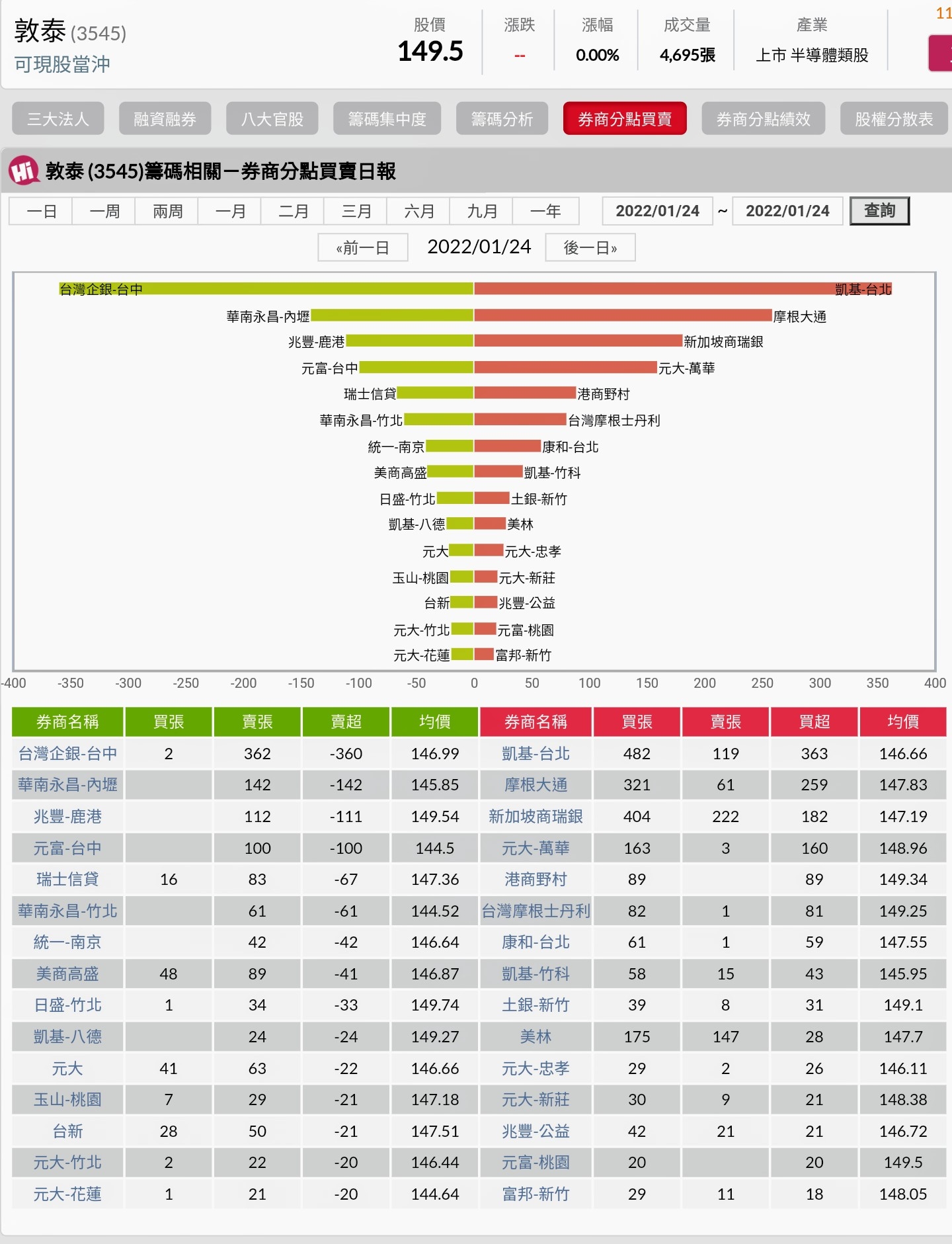This screenshot has height=1244, width=952.
Task: Open 華南永昌-竹北 in the sellers table
Action: (67, 911)
